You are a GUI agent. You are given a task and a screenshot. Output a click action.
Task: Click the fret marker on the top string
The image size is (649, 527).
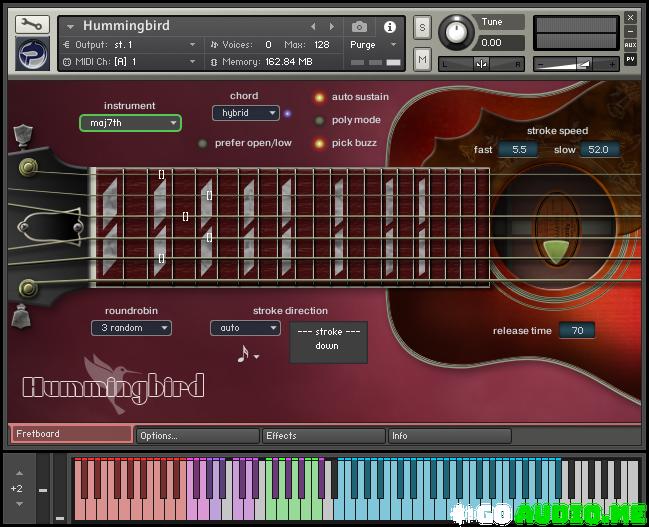pyautogui.click(x=161, y=175)
